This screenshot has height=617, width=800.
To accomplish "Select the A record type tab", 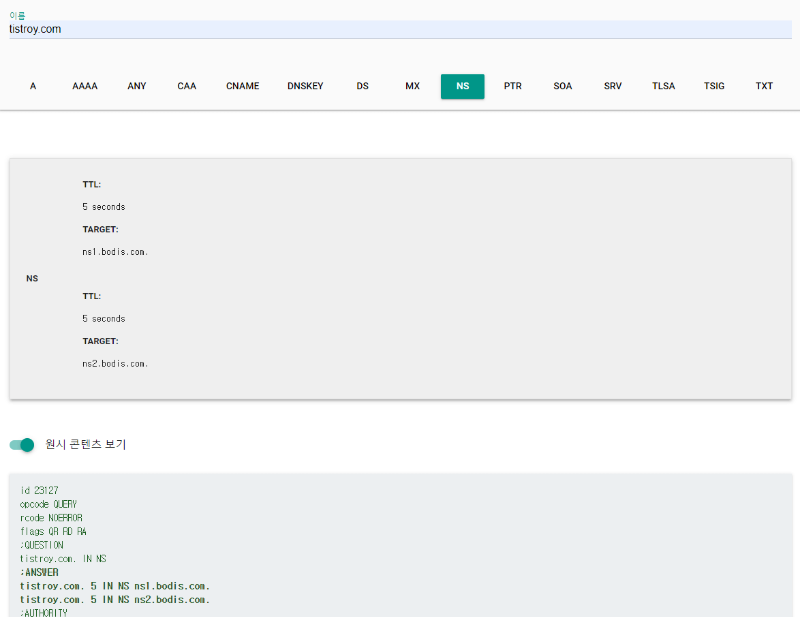I will coord(33,86).
